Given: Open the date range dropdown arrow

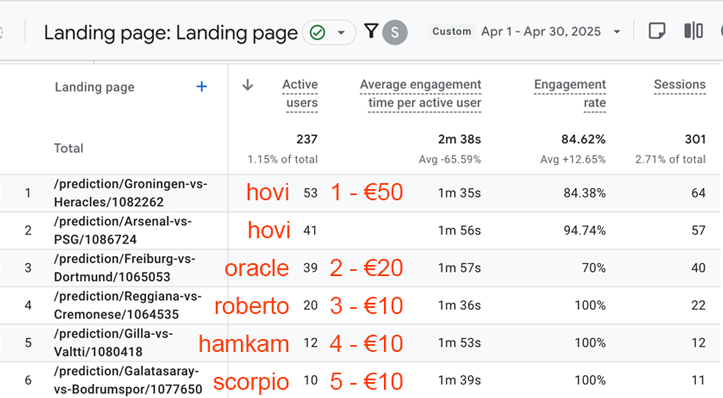Looking at the screenshot, I should 616,32.
